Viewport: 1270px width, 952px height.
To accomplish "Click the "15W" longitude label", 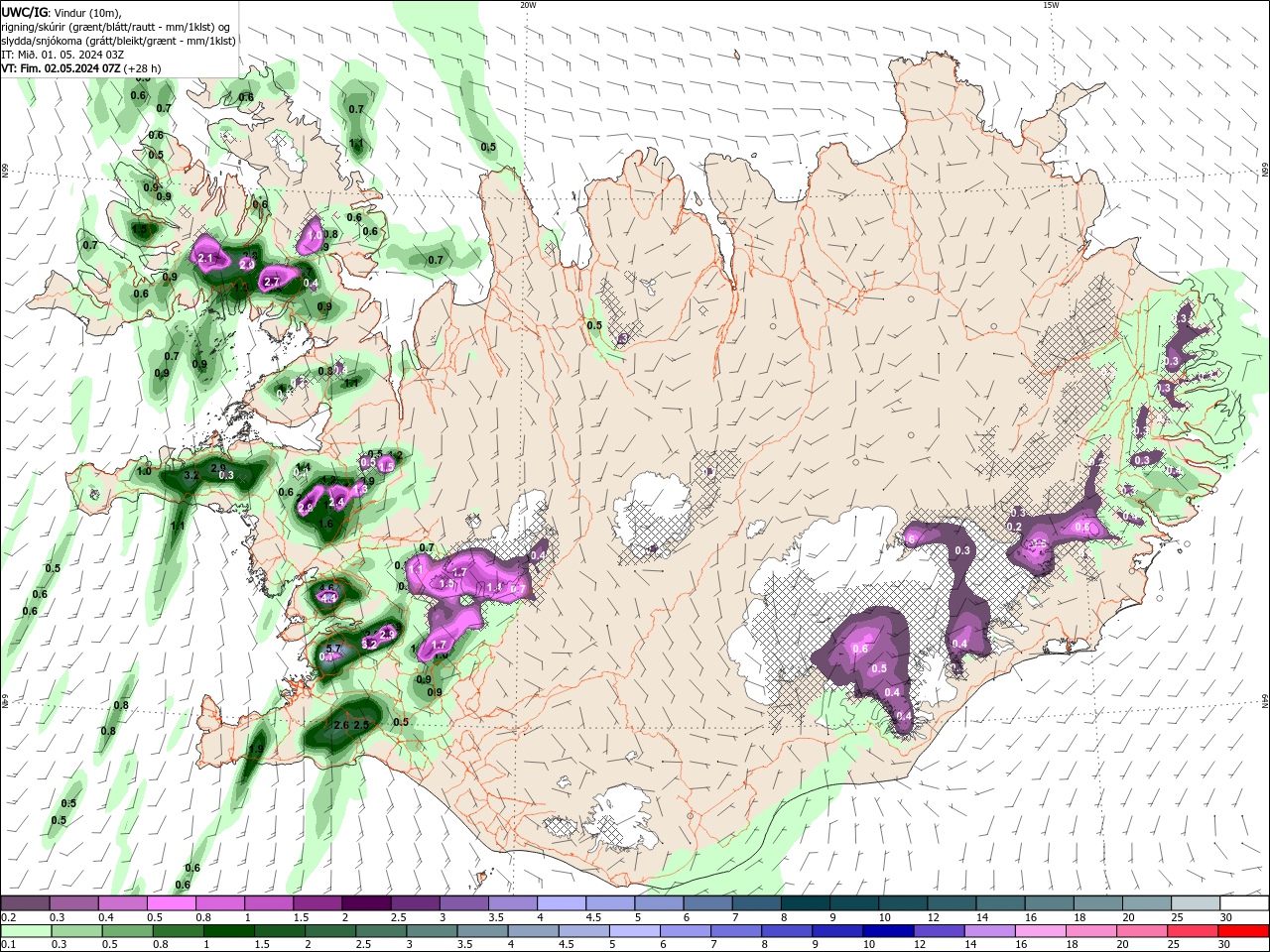I will tap(1051, 5).
